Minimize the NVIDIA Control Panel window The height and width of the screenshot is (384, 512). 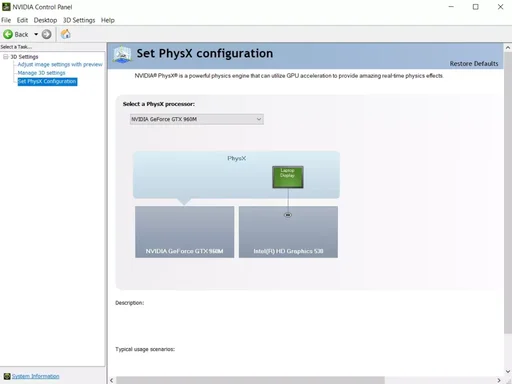[x=451, y=7]
